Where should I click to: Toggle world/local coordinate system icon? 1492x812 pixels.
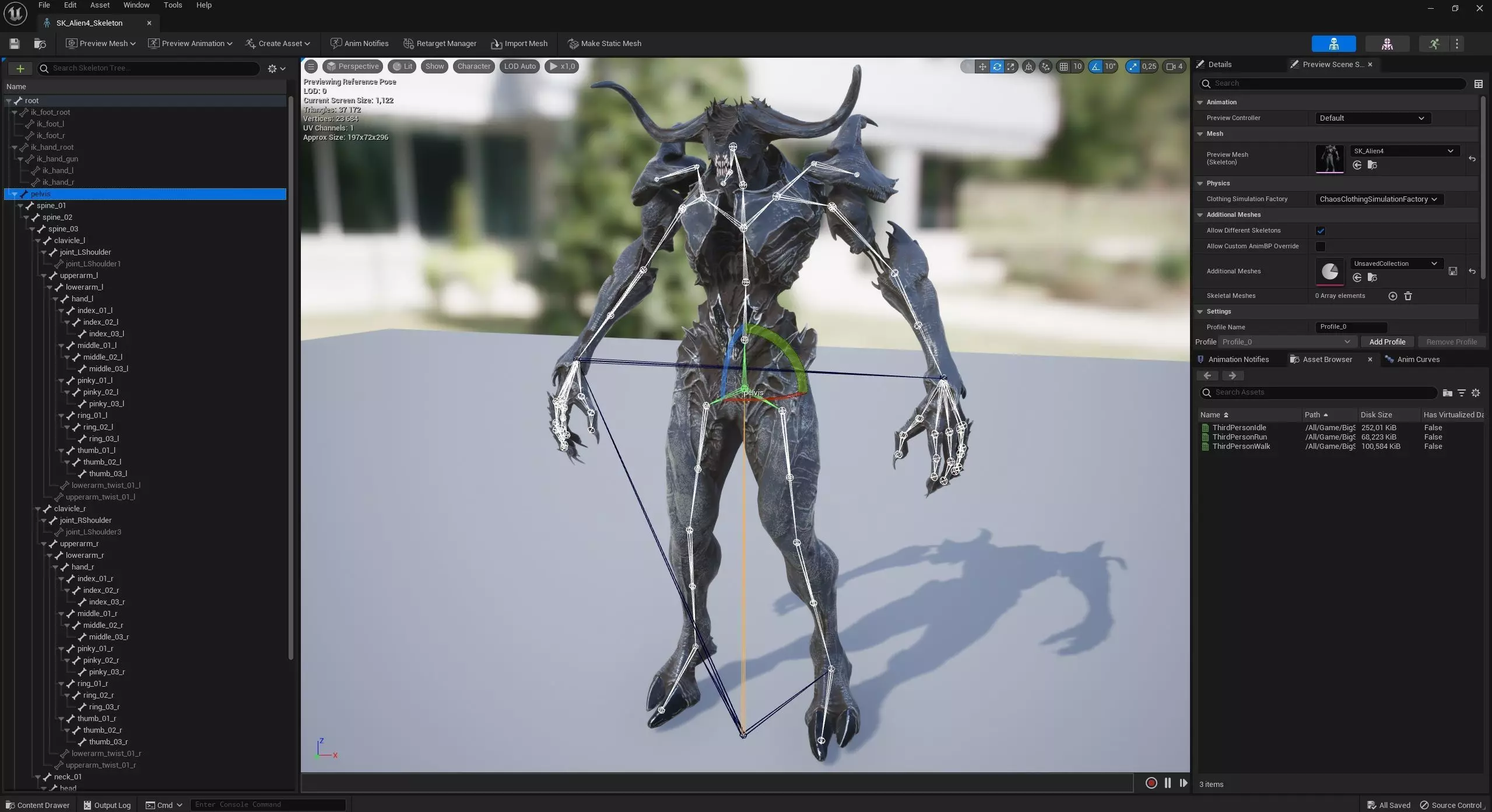click(1029, 66)
